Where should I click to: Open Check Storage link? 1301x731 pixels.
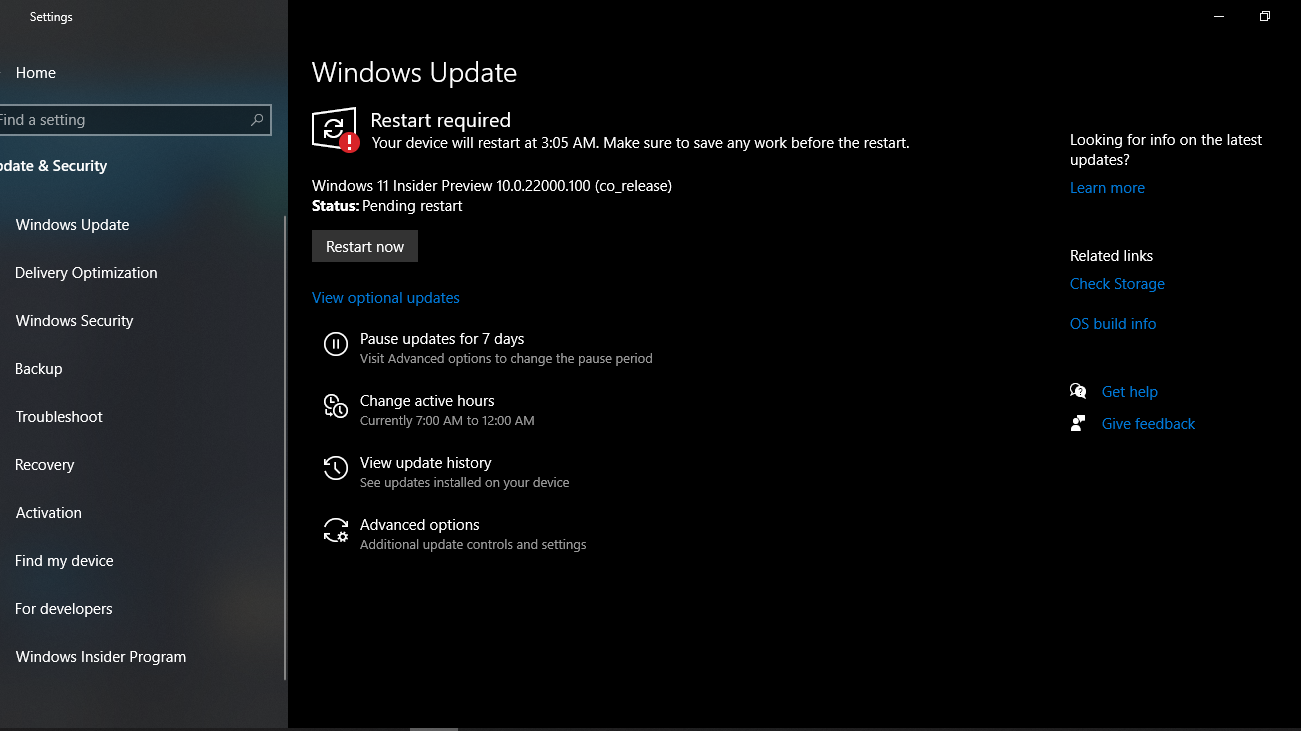tap(1117, 284)
